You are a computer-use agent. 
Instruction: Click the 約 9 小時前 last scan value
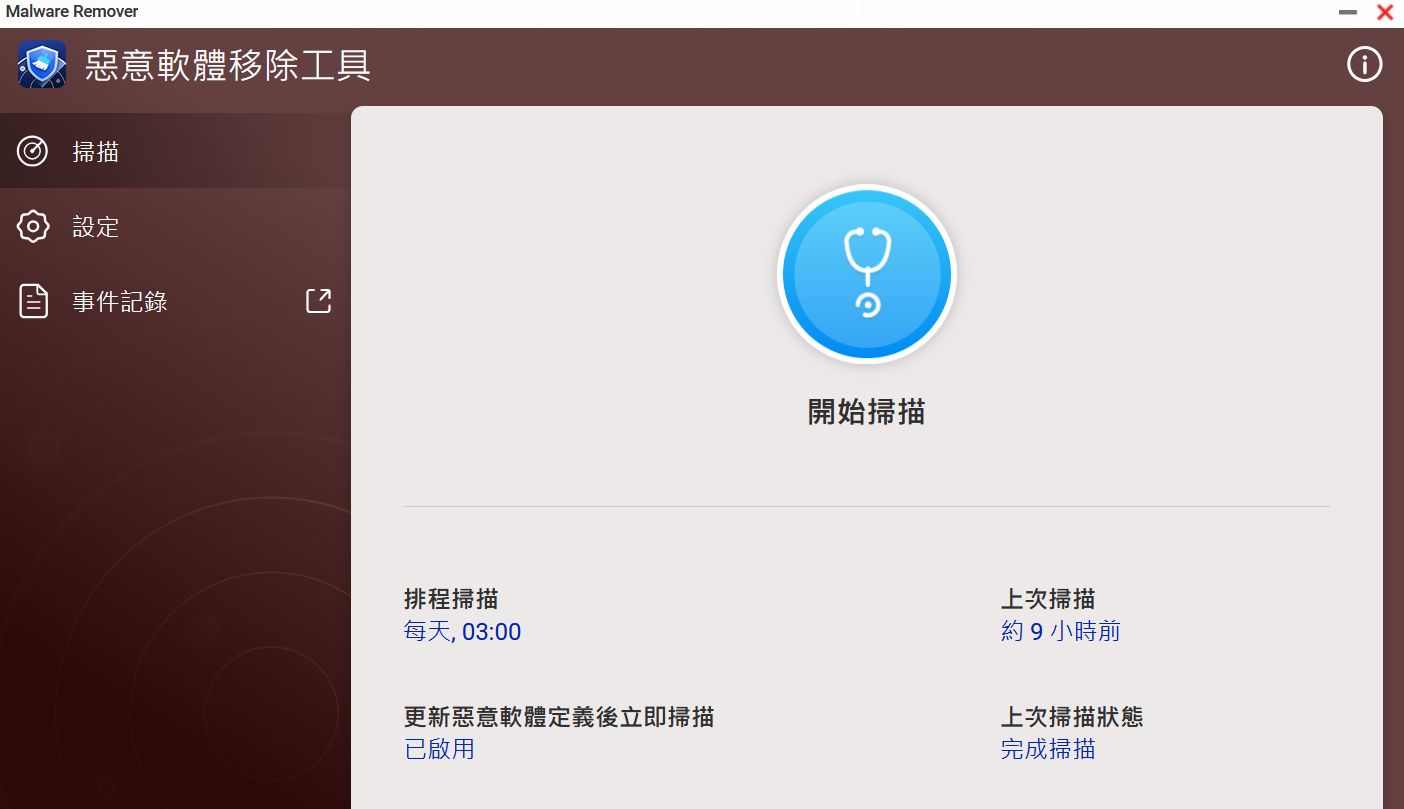pyautogui.click(x=1060, y=632)
